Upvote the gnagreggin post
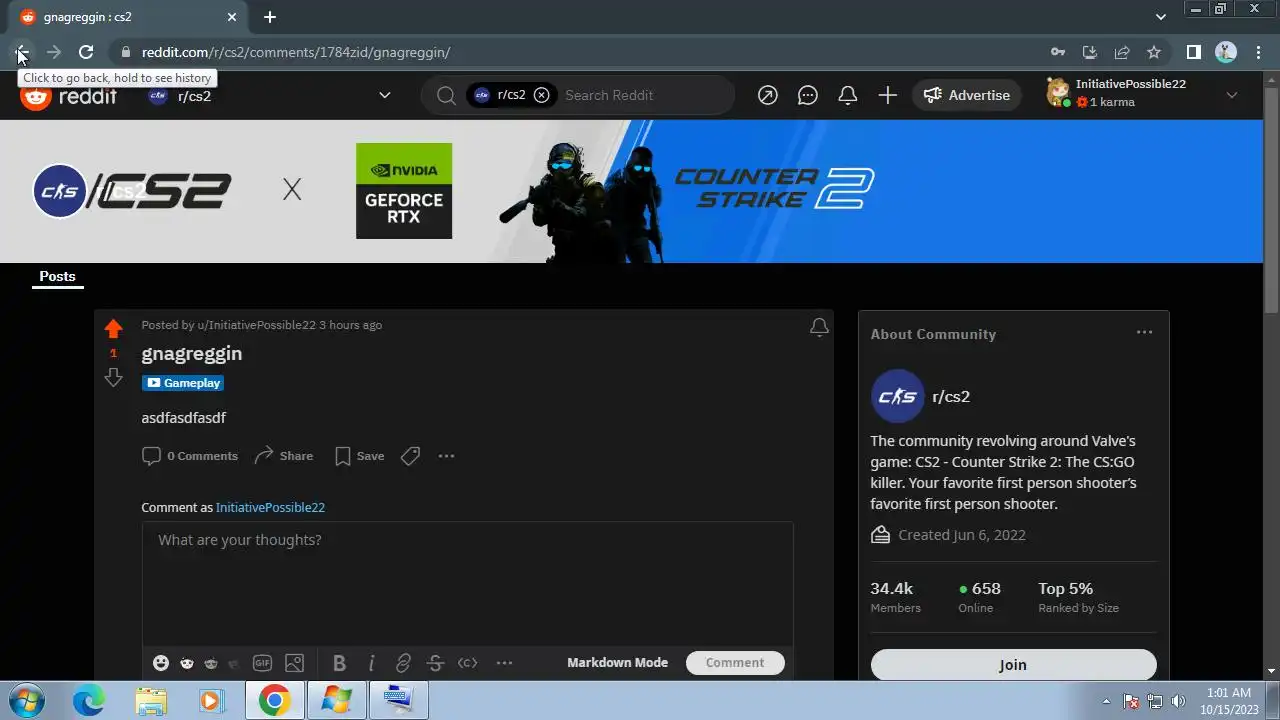This screenshot has height=720, width=1280. click(113, 328)
